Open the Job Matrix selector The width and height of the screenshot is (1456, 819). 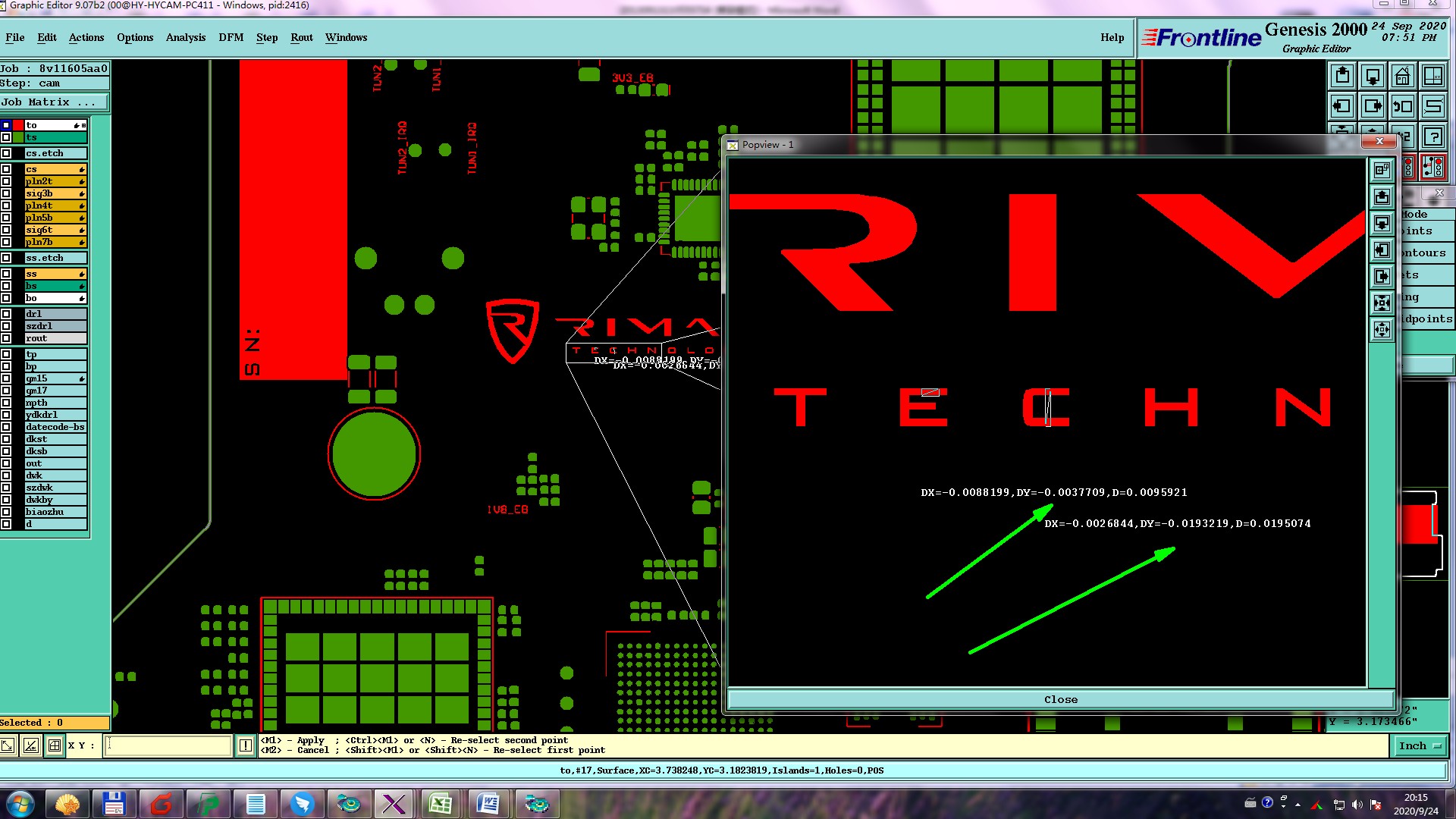coord(53,102)
